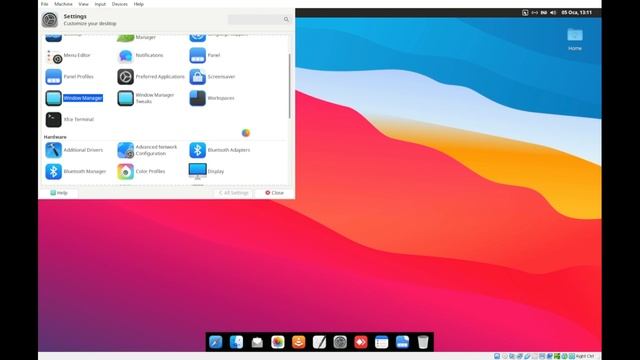Viewport: 640px width, 360px height.
Task: Click the keyboard layout indicator in top panel
Action: pos(544,13)
